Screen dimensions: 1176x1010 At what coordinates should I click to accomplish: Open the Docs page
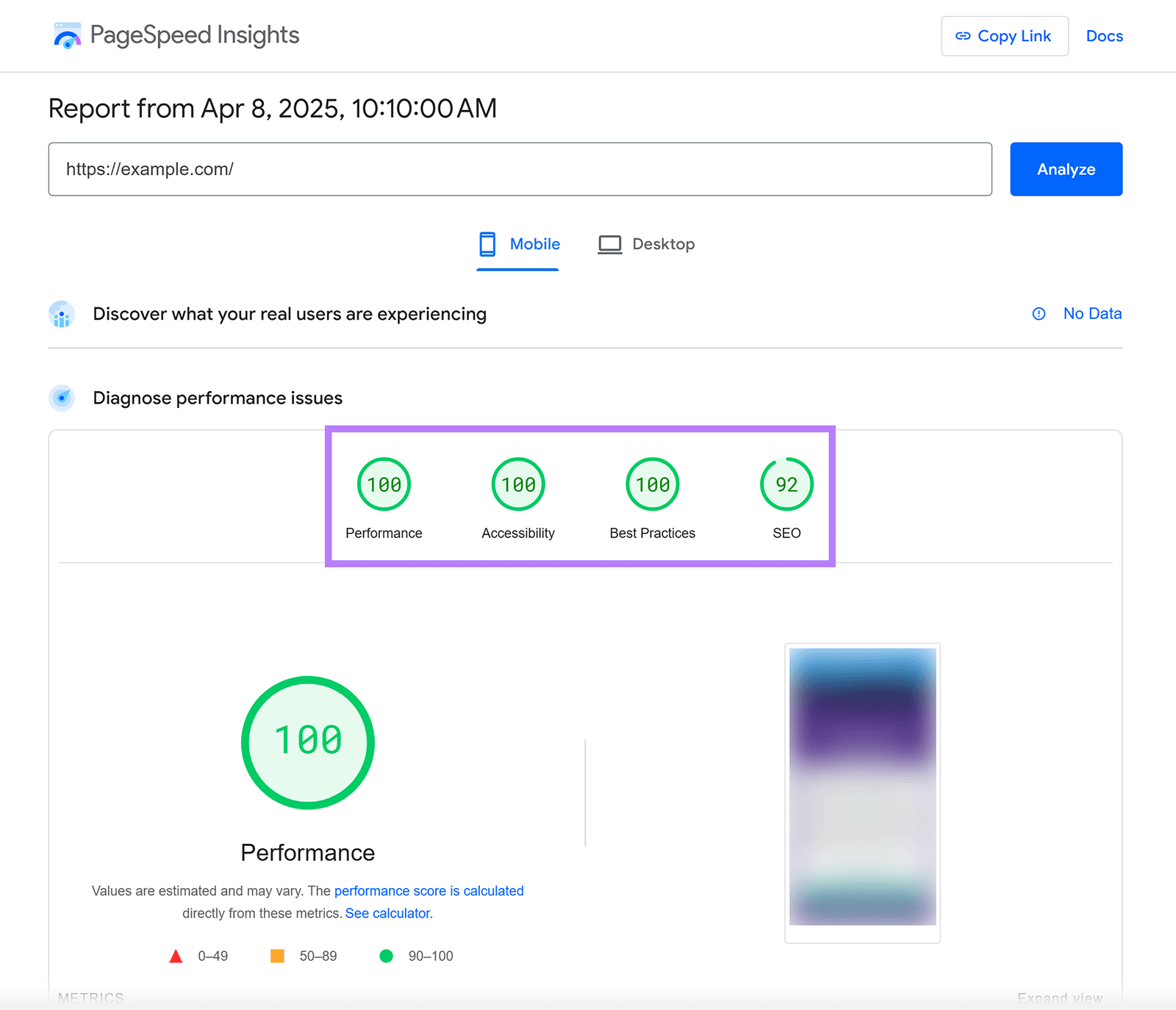point(1104,35)
